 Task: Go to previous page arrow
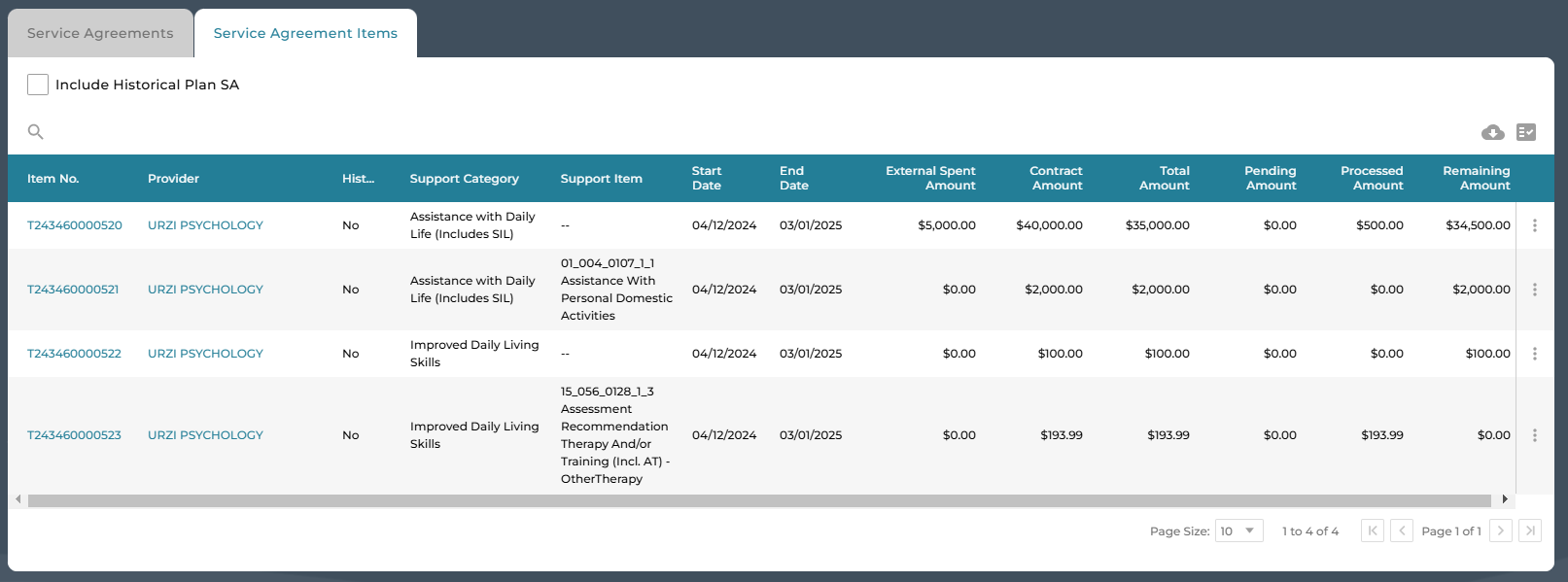coord(1402,531)
